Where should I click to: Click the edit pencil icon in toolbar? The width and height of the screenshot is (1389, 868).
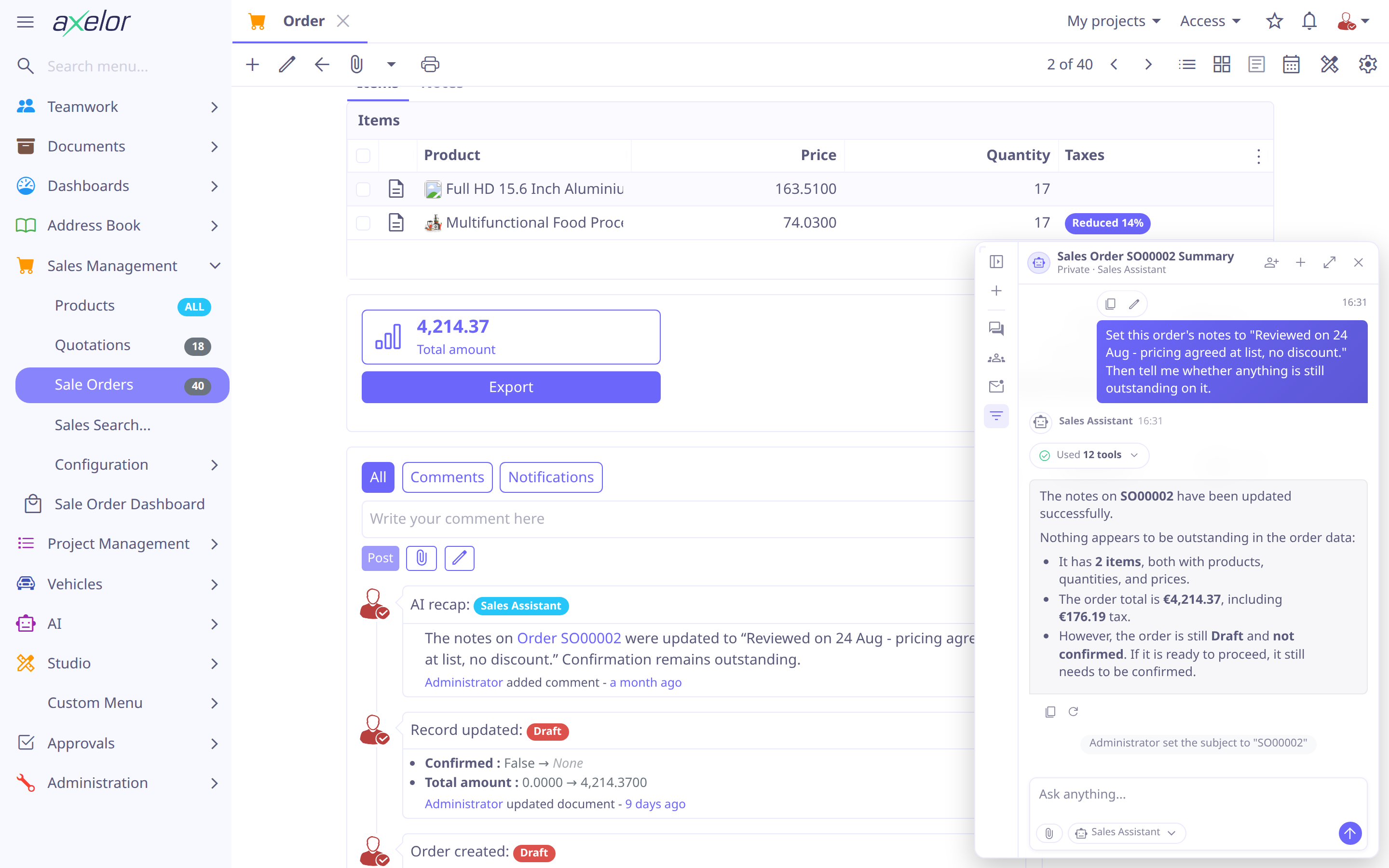287,64
